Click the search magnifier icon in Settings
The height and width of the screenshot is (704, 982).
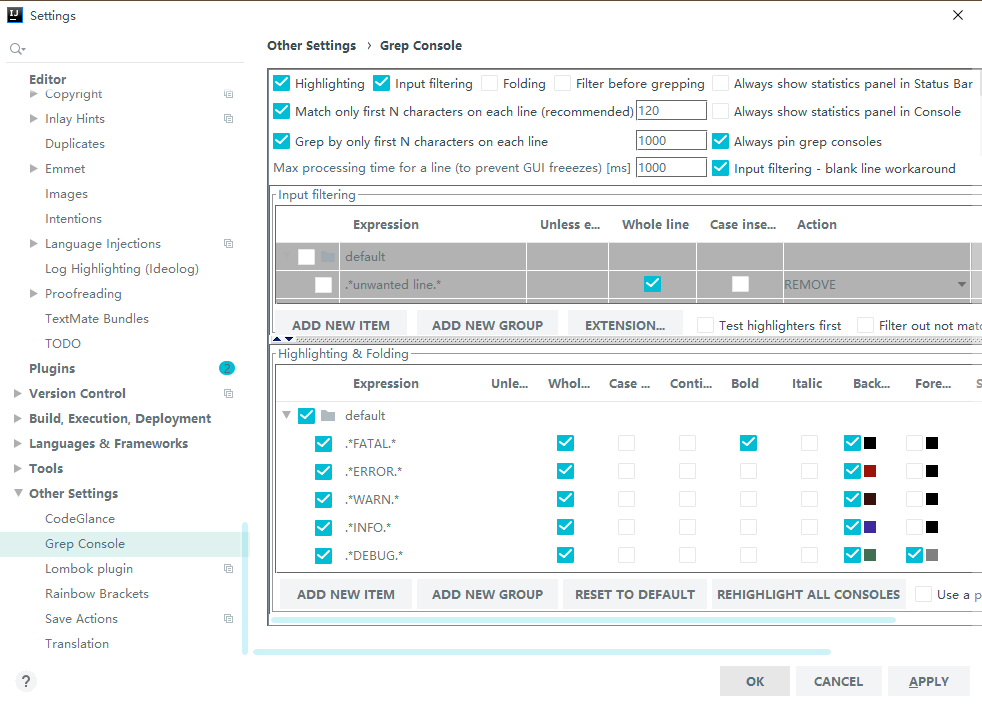16,49
